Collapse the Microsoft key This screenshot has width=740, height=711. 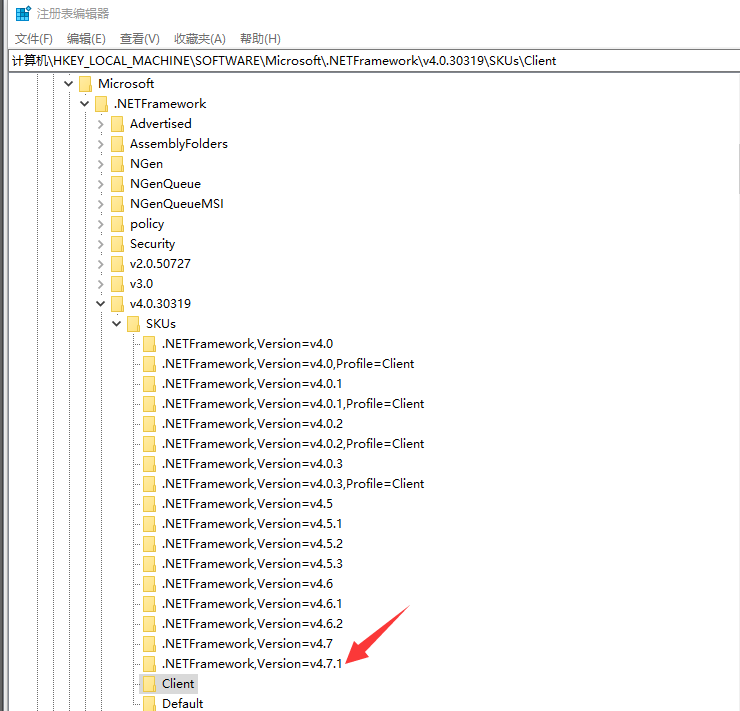pyautogui.click(x=69, y=84)
